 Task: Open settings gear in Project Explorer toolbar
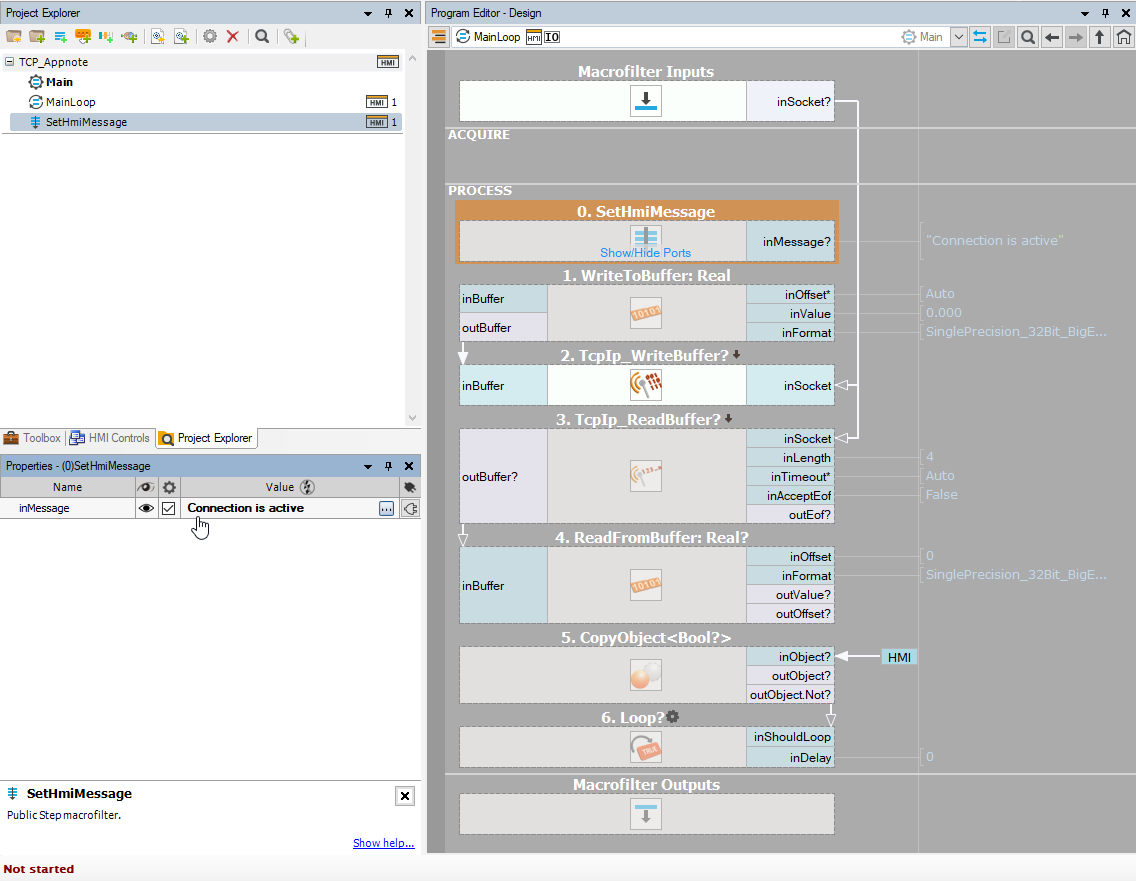point(210,36)
